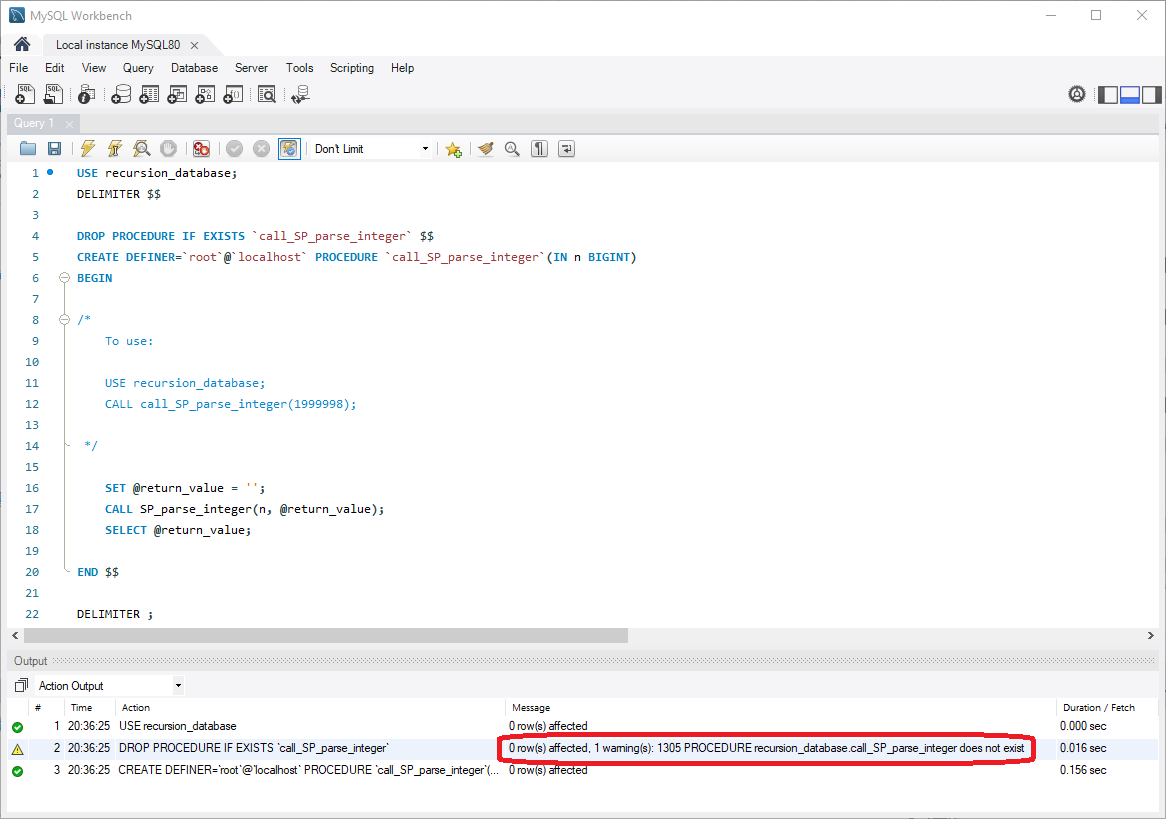This screenshot has width=1166, height=819.
Task: Create a new stored procedure icon
Action: 205,94
